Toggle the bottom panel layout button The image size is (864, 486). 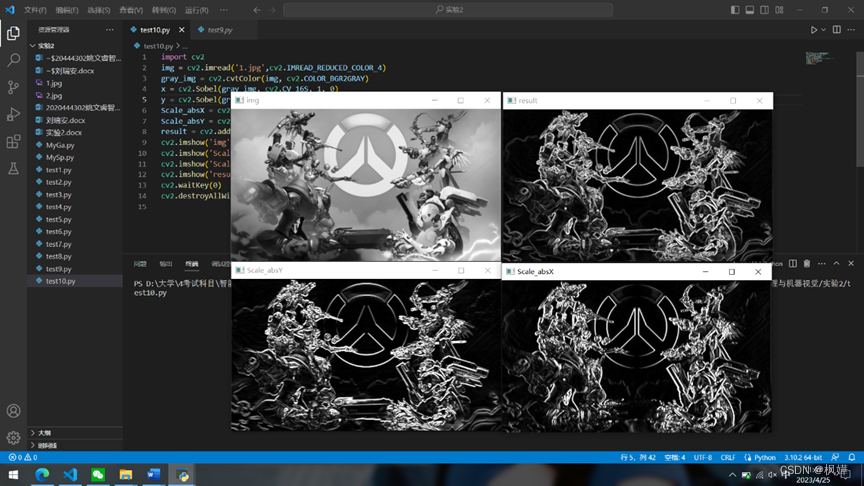(750, 10)
